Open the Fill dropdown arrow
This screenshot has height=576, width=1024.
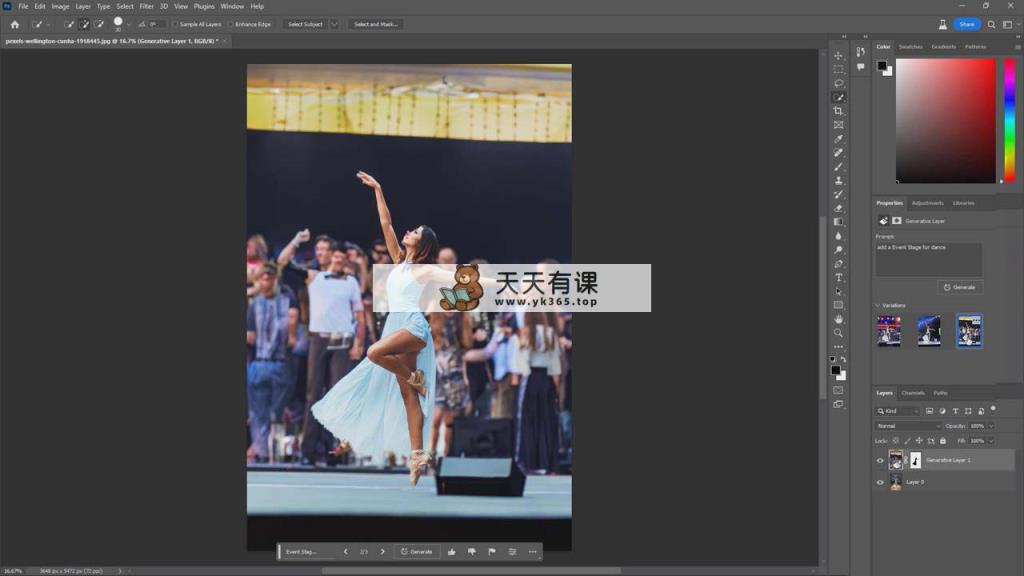pyautogui.click(x=991, y=441)
